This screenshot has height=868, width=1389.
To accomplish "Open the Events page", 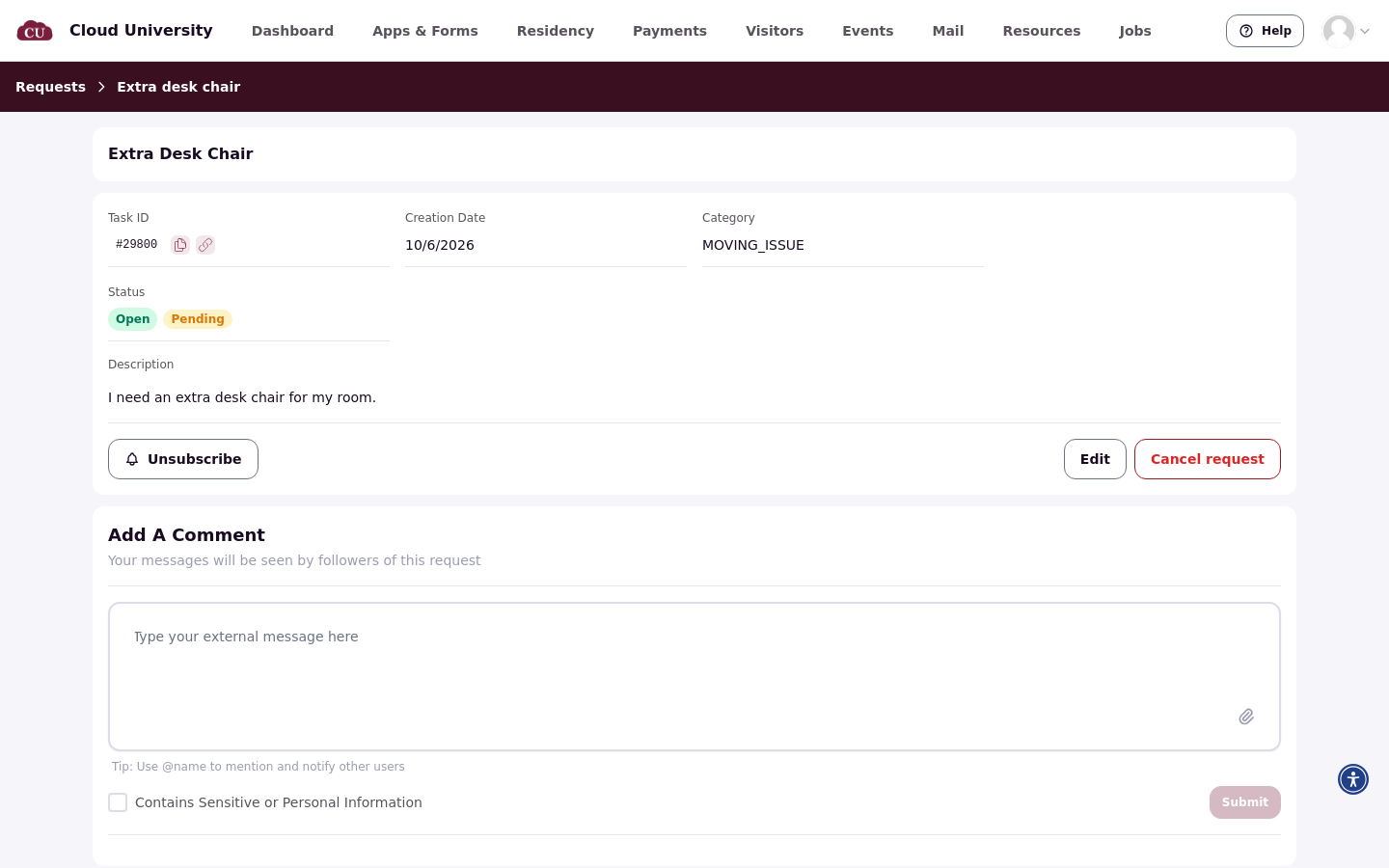I will tap(868, 31).
